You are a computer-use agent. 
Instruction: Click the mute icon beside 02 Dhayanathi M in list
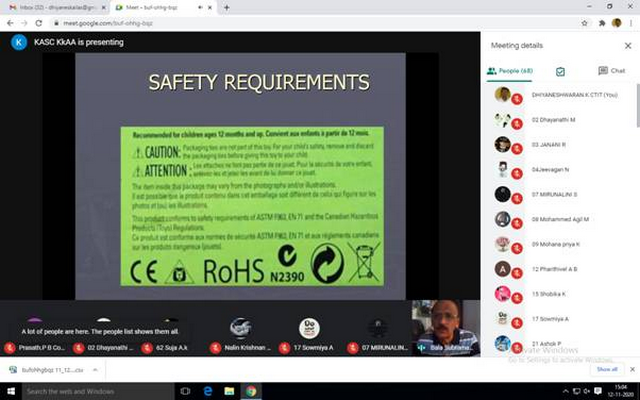517,124
